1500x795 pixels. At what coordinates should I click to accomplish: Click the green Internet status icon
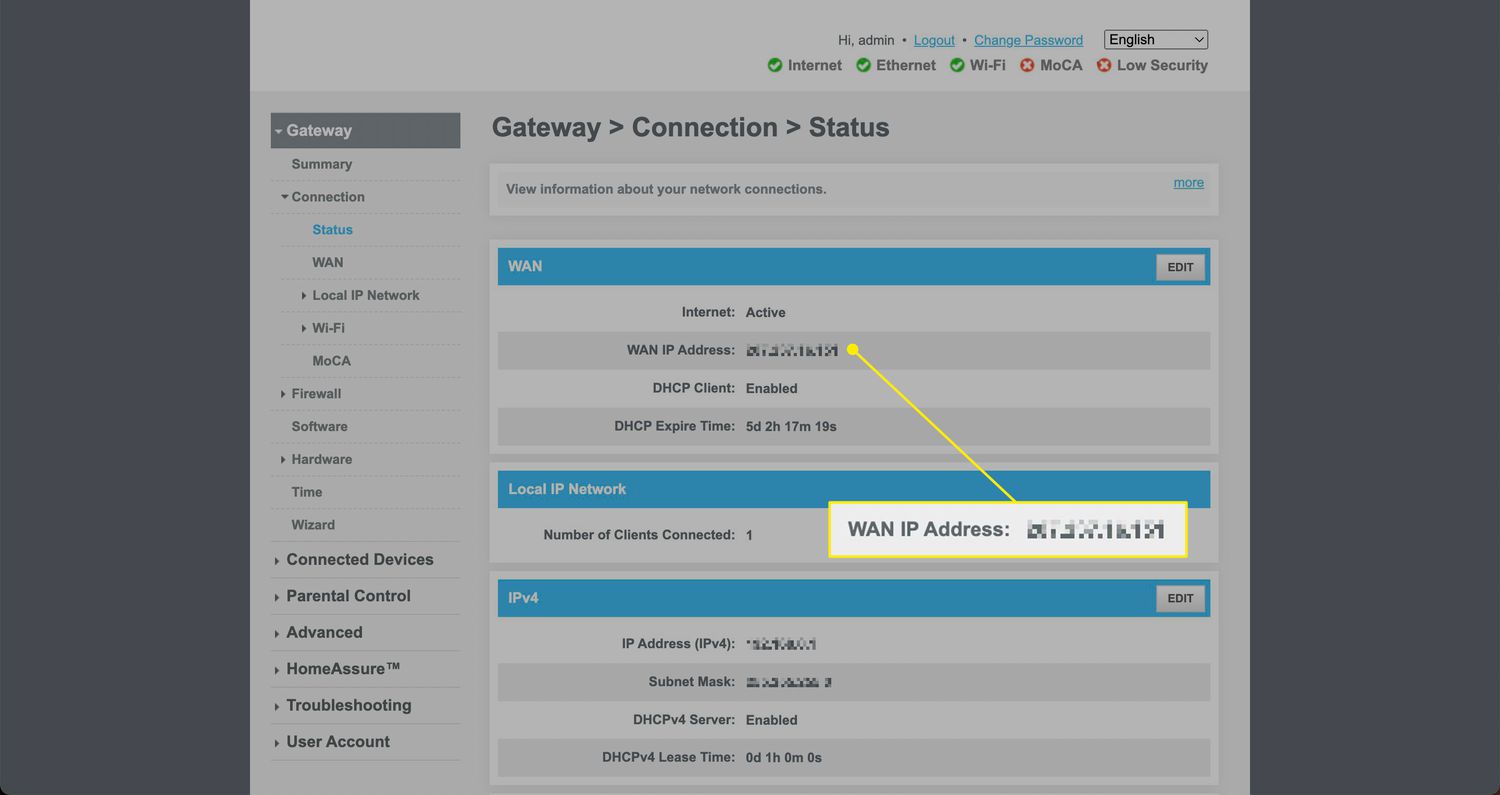tap(775, 65)
